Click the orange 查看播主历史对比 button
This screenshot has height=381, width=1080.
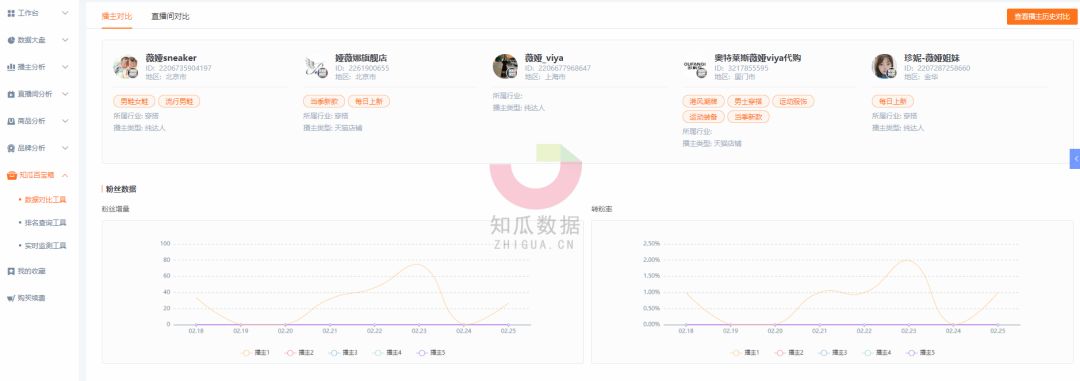pyautogui.click(x=1041, y=17)
